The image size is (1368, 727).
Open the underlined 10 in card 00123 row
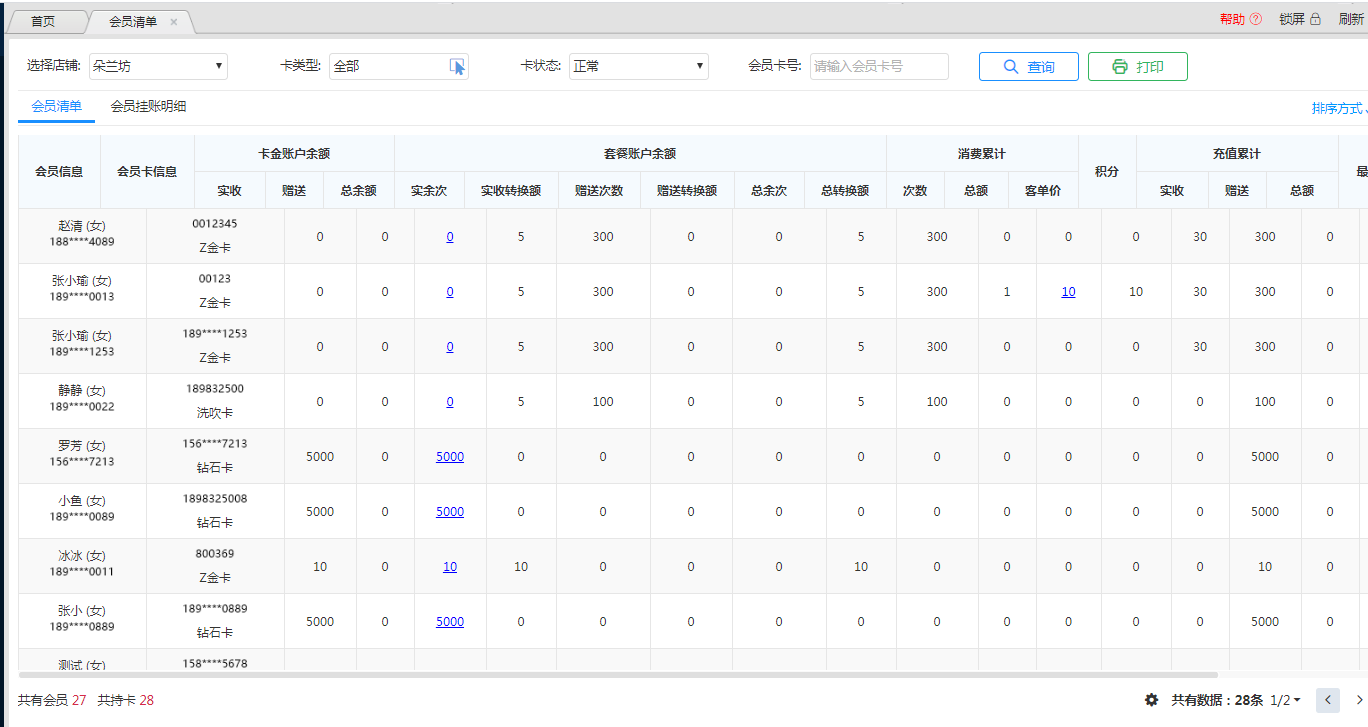click(x=1068, y=292)
